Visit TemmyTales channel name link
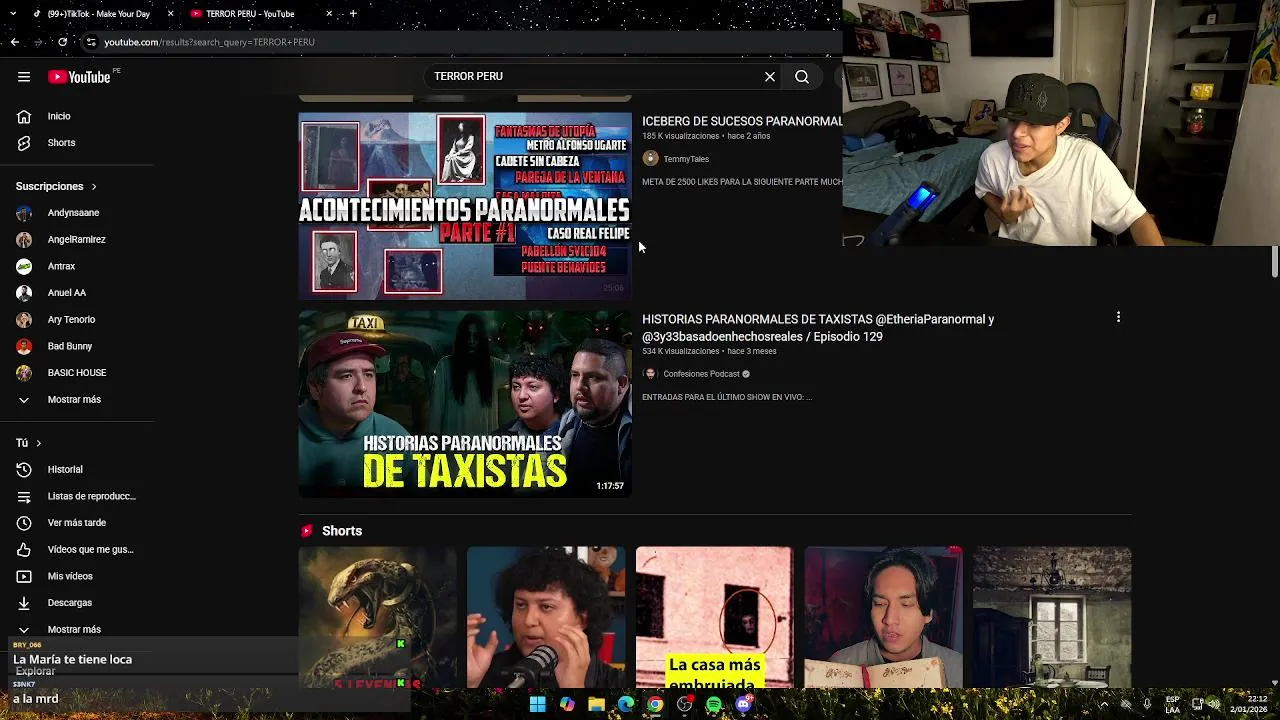 (x=686, y=159)
